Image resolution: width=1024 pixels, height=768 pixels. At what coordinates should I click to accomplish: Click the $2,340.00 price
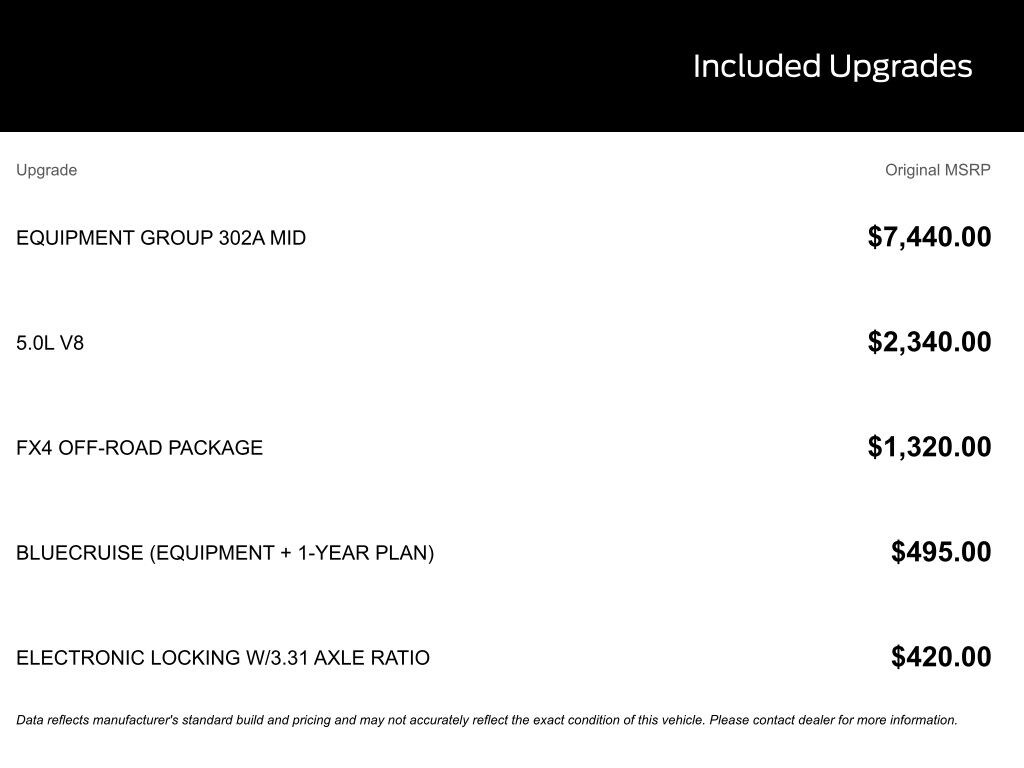pos(929,342)
